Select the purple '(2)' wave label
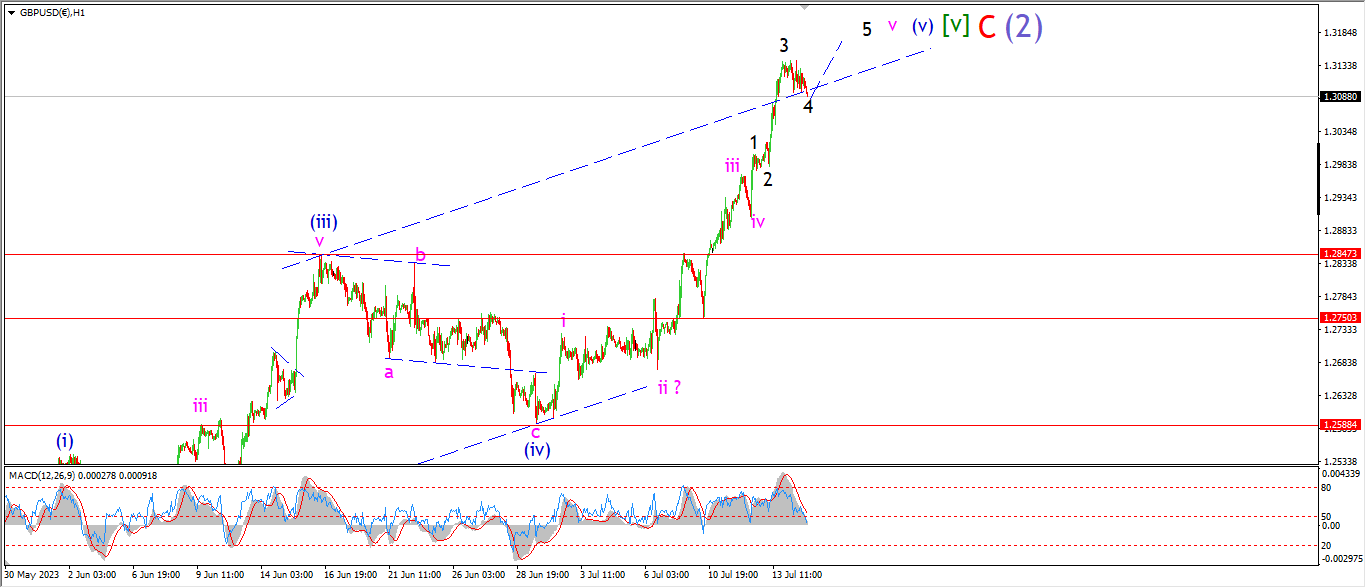1366x588 pixels. 1024,27
